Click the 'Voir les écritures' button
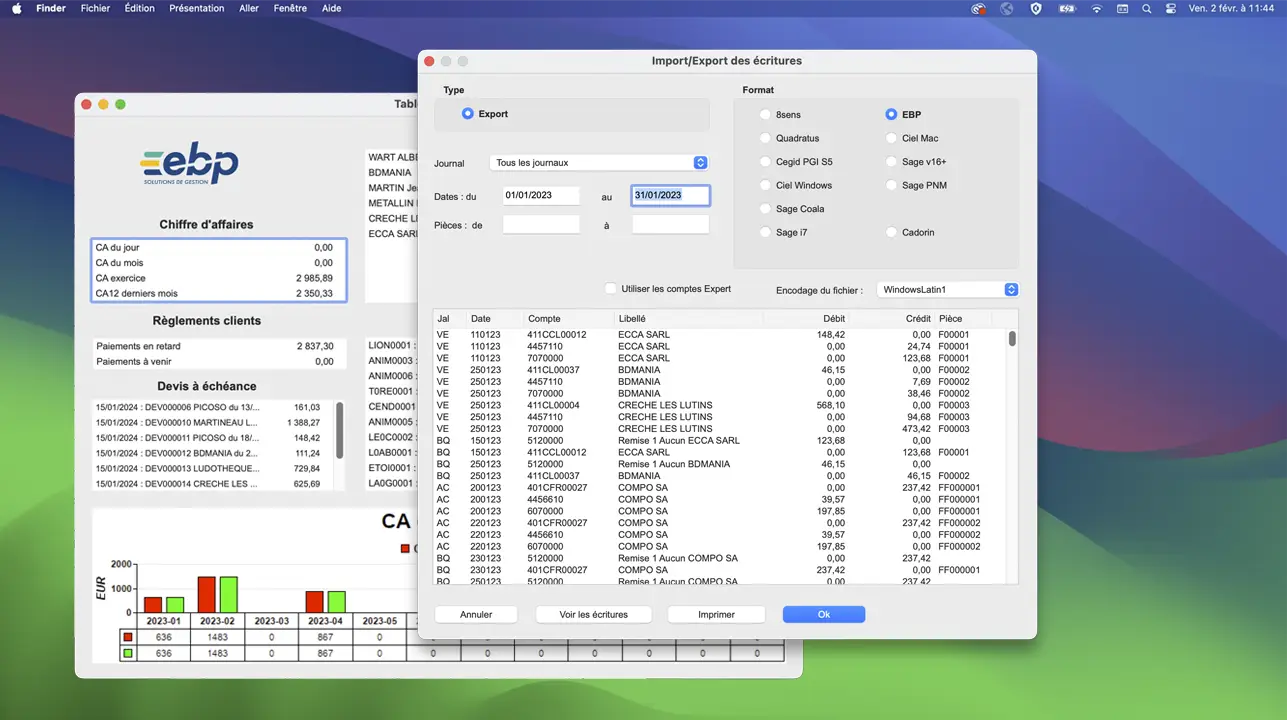This screenshot has width=1287, height=720. 594,615
